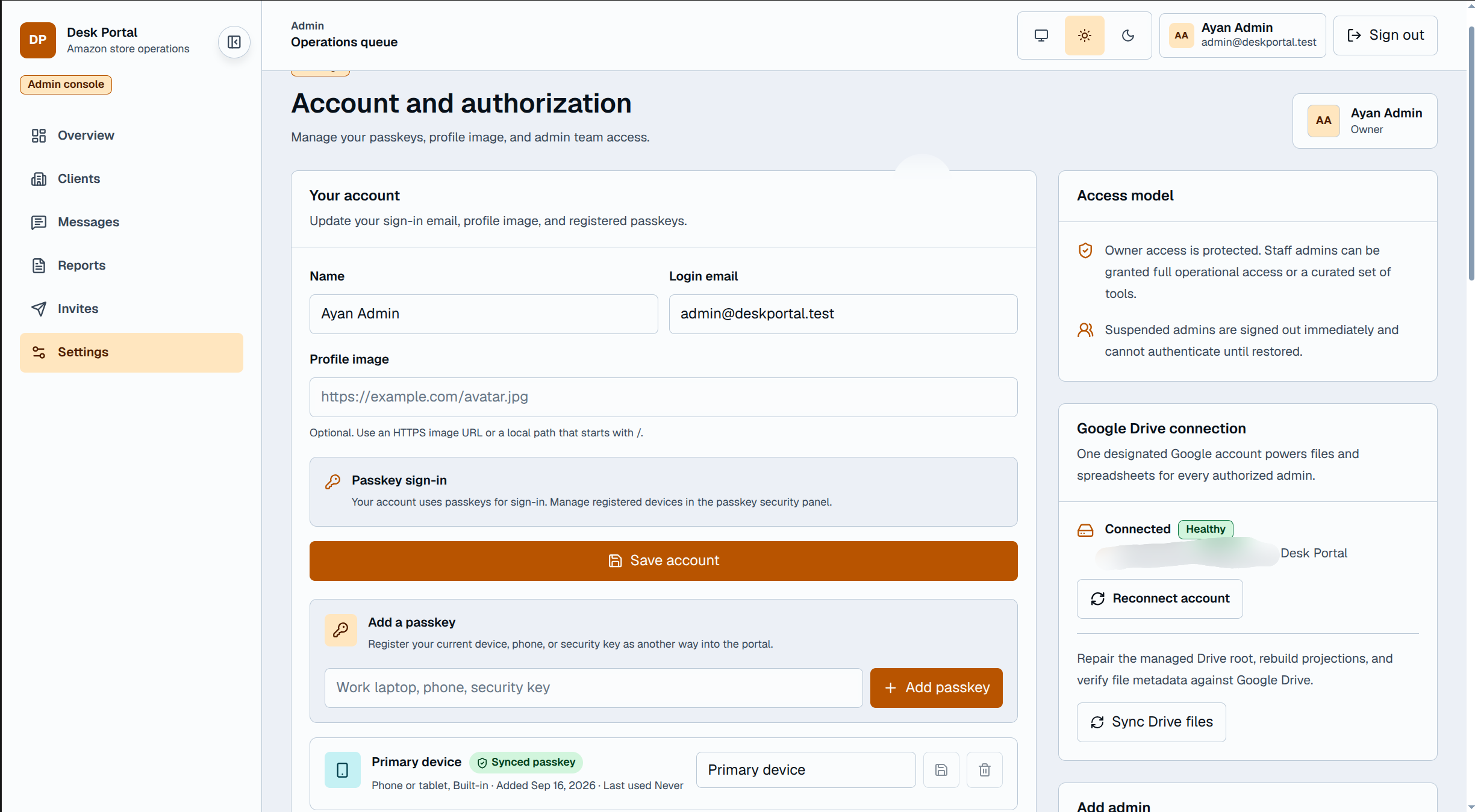Click the Healthy status badge
The height and width of the screenshot is (812, 1475).
click(1205, 528)
